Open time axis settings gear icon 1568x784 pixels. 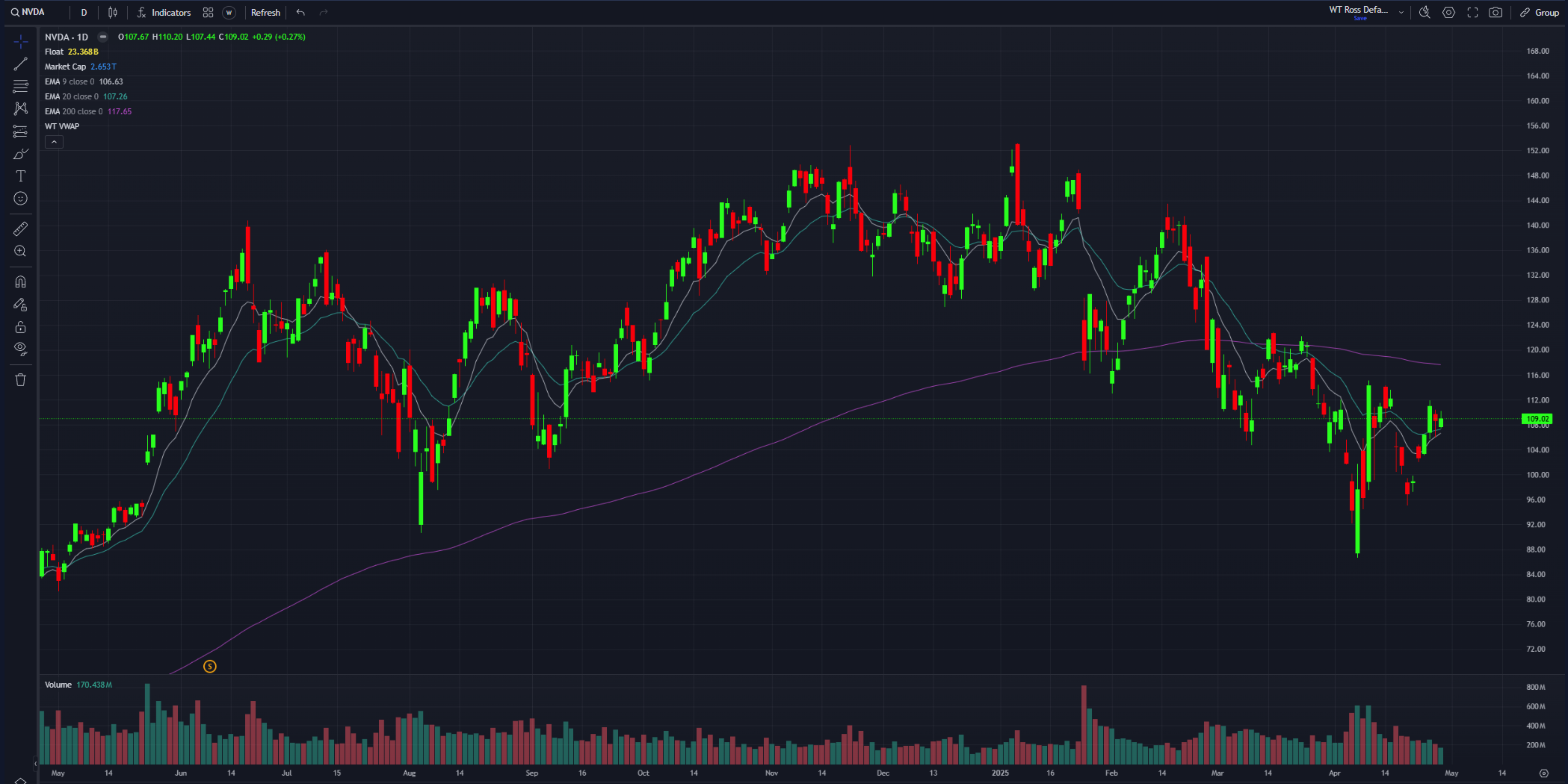click(1544, 773)
